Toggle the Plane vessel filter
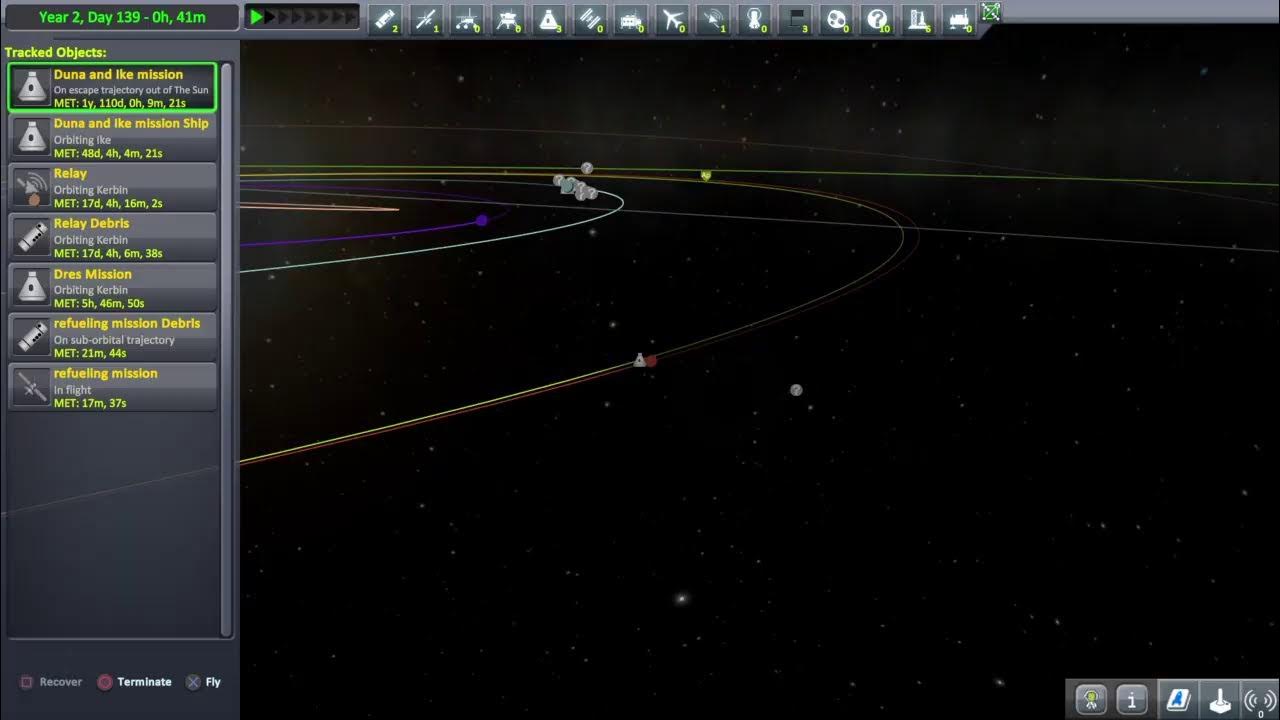Viewport: 1280px width, 720px height. coord(672,19)
